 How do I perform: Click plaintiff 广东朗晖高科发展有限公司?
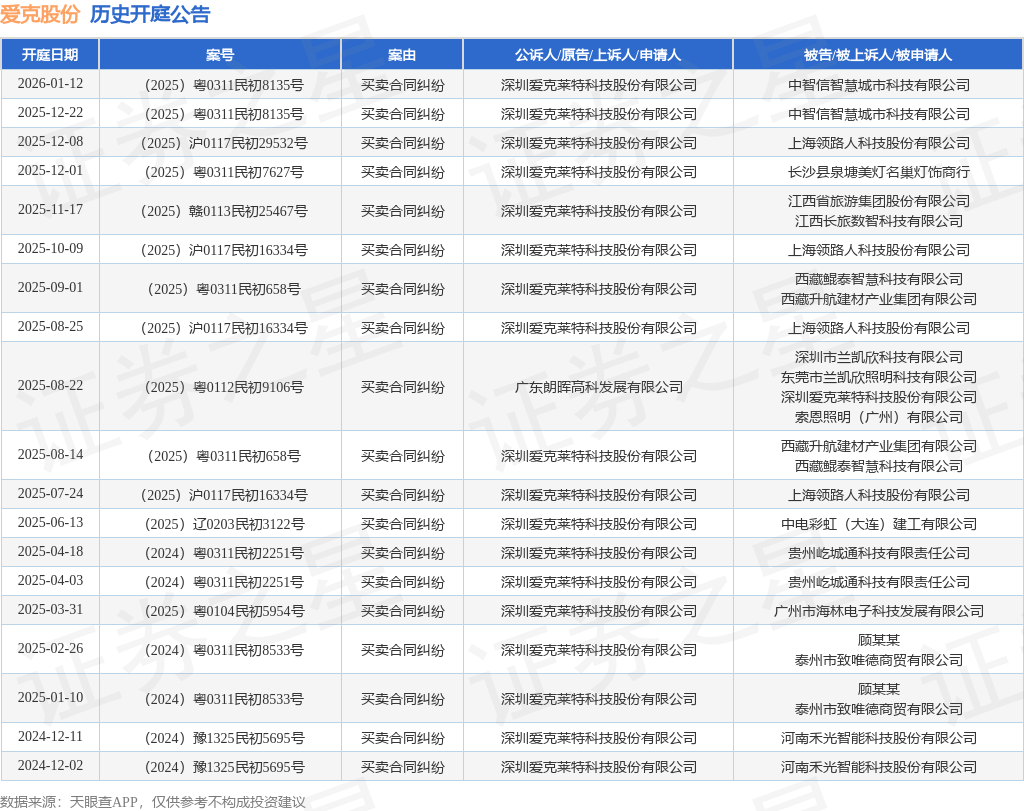point(599,387)
